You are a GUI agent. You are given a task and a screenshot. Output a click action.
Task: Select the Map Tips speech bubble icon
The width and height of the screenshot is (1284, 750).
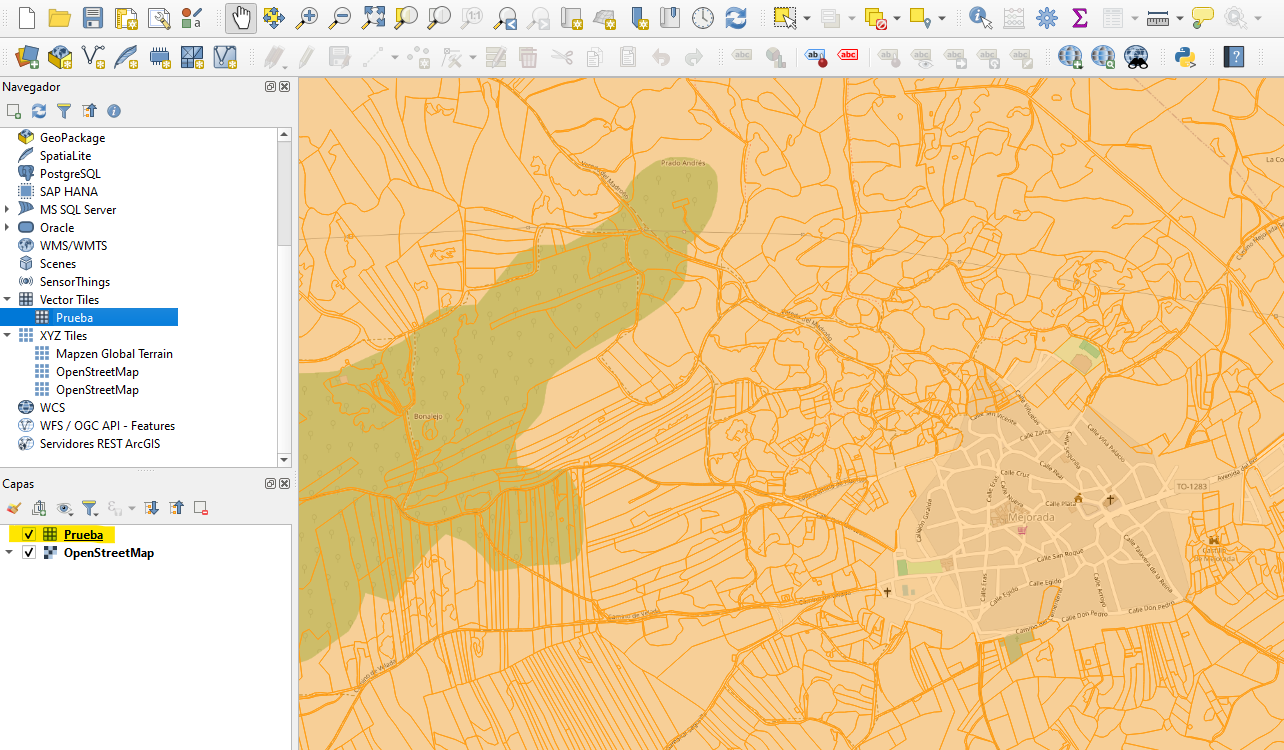1203,17
